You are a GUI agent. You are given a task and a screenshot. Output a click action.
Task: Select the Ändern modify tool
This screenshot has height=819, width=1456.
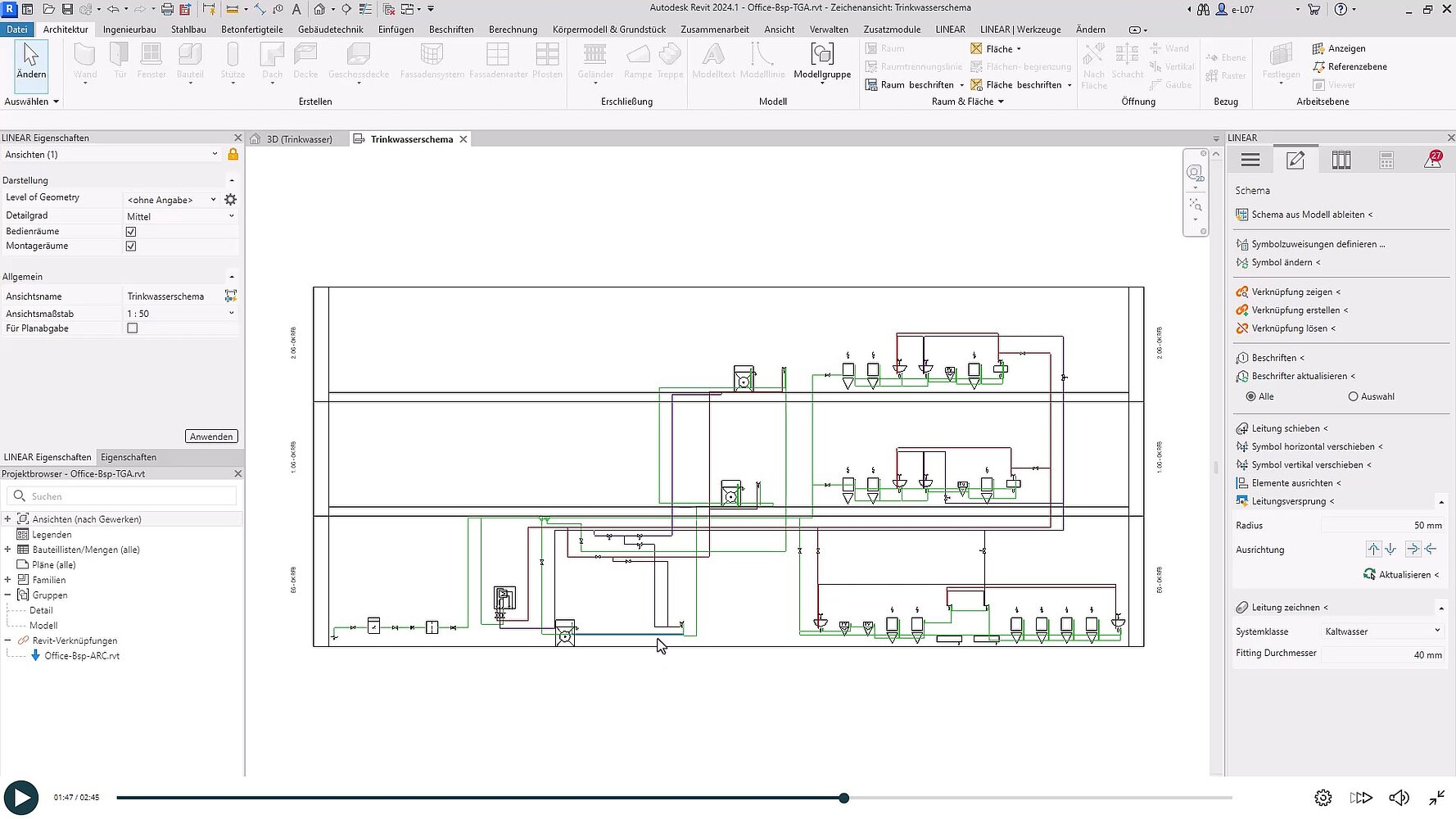pyautogui.click(x=31, y=61)
